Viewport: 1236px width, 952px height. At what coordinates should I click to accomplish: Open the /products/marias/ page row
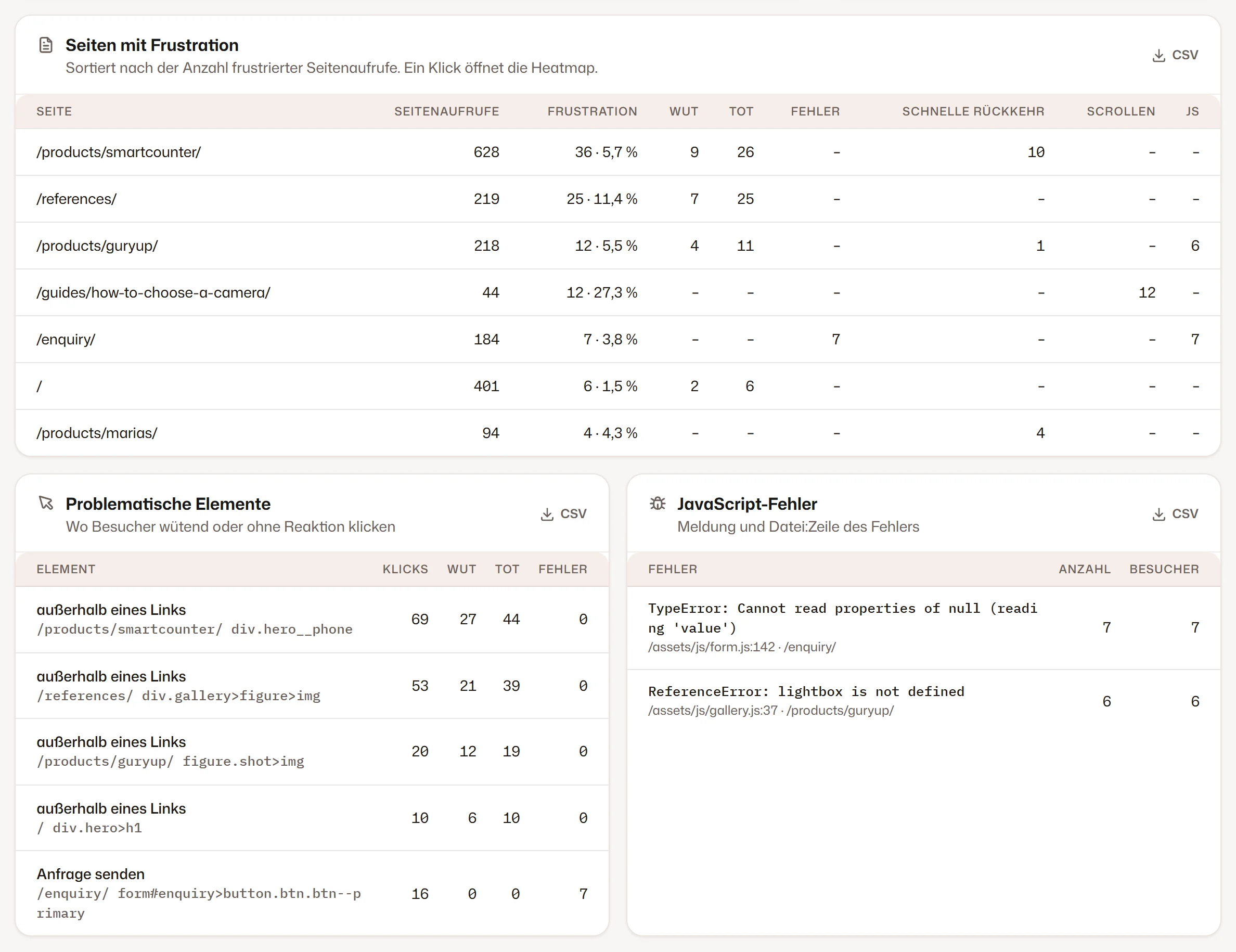tap(618, 433)
